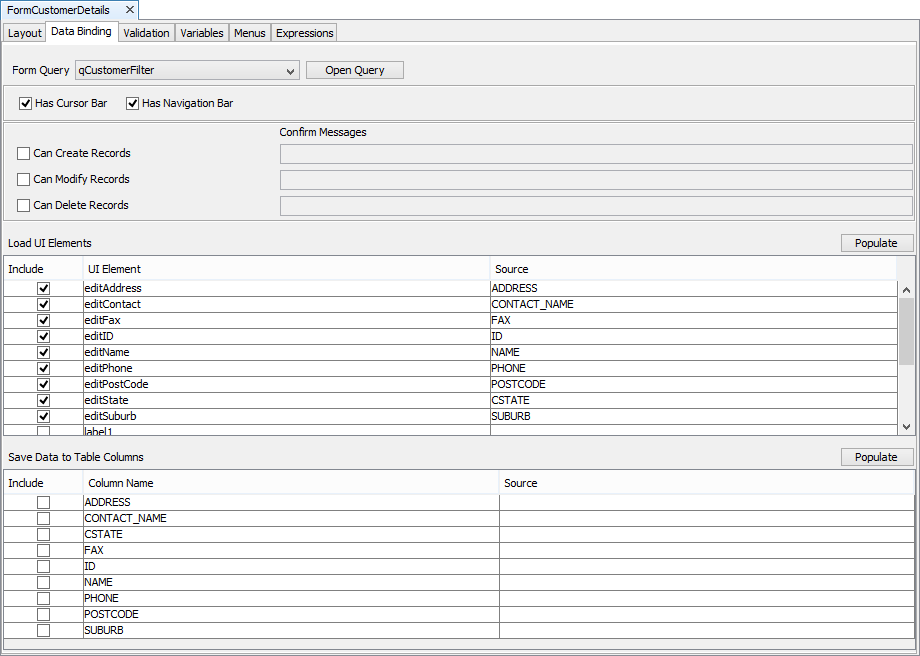The width and height of the screenshot is (920, 656).
Task: Expand the Form Query dropdown
Action: (290, 71)
